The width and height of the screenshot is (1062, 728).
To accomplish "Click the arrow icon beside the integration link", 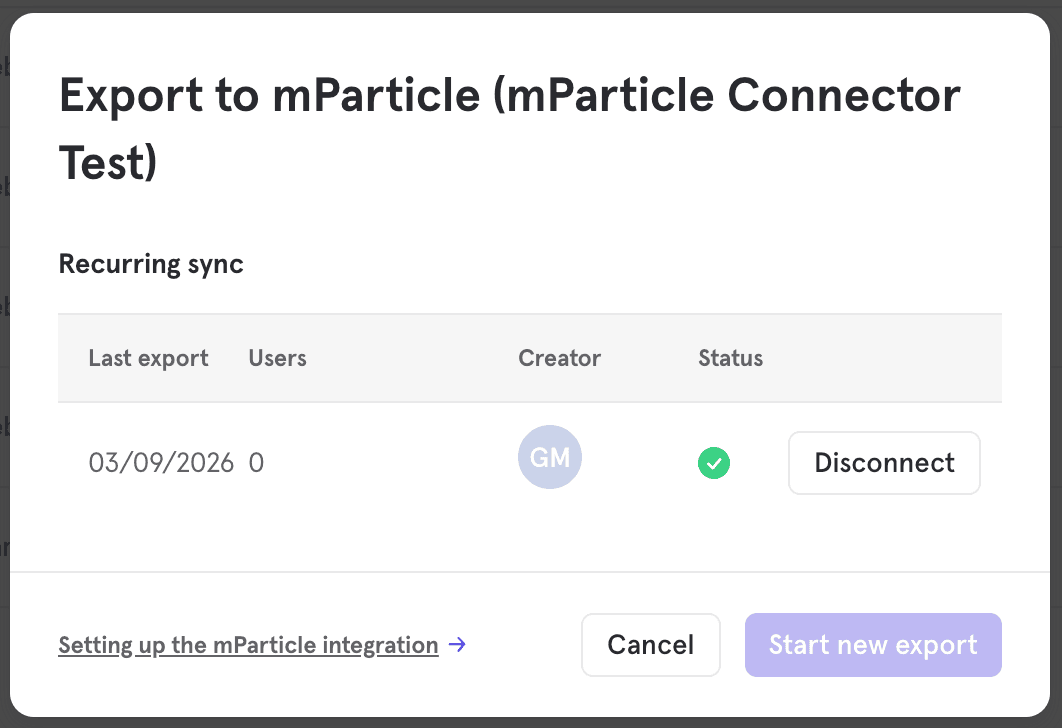I will click(458, 645).
